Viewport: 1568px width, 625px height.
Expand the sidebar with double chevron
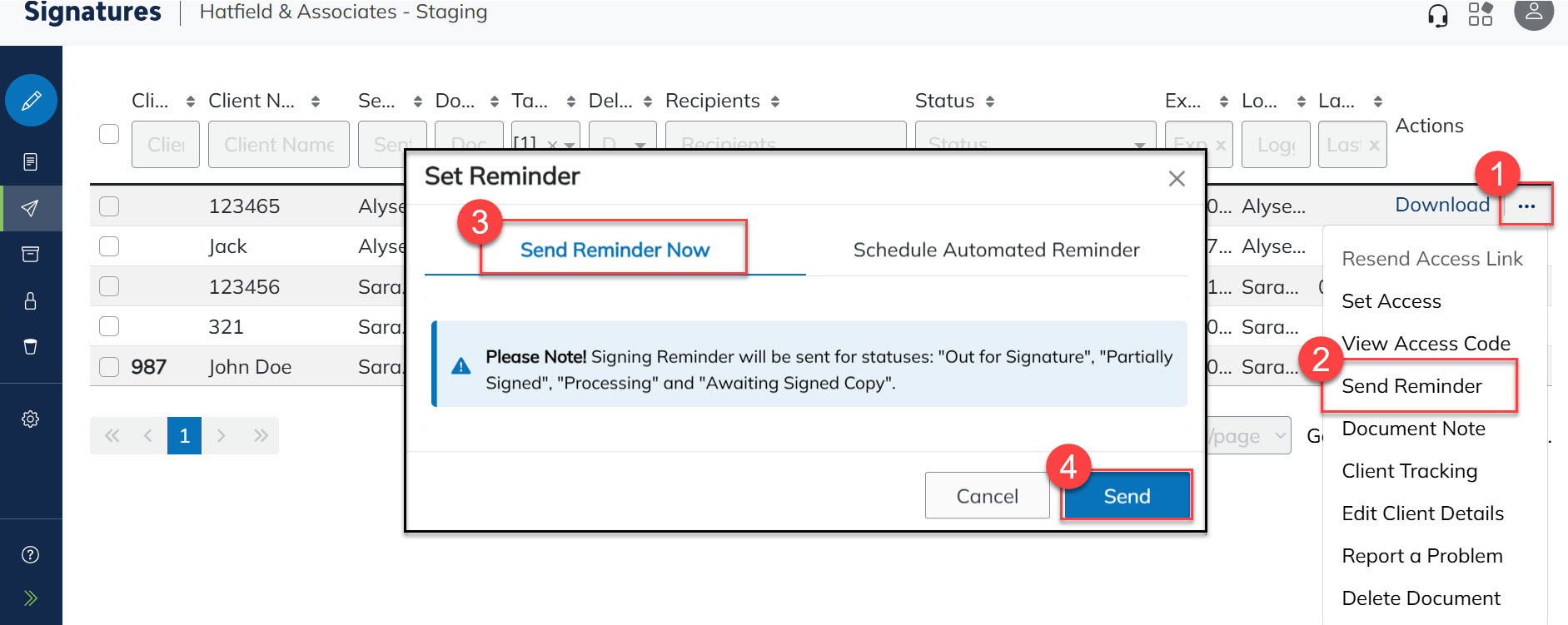pos(31,598)
